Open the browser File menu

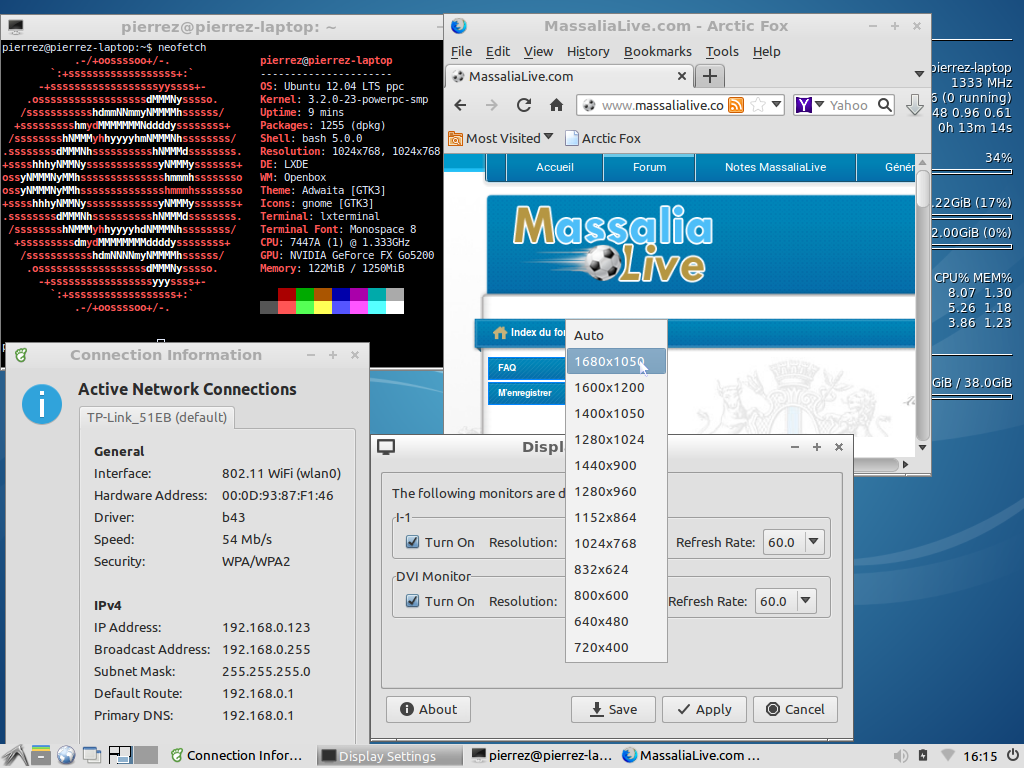[461, 52]
